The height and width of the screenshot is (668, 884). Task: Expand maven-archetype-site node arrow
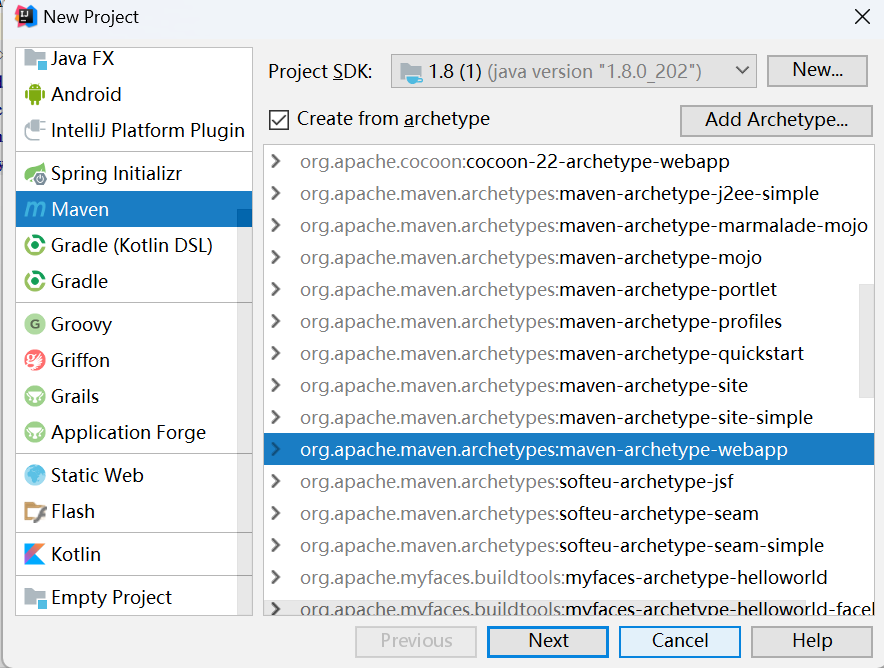click(x=276, y=386)
